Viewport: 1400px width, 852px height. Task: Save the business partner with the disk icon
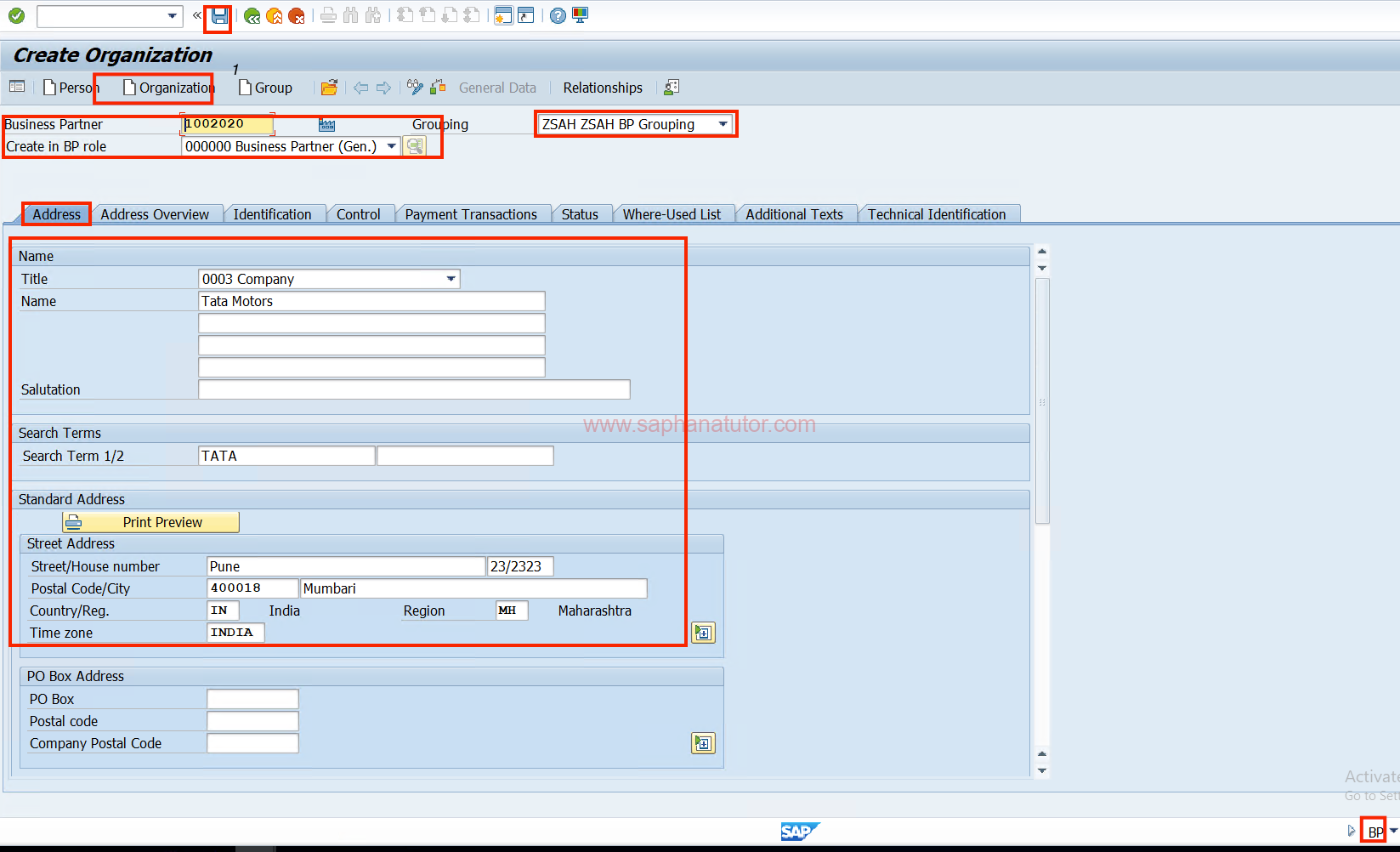pyautogui.click(x=219, y=15)
